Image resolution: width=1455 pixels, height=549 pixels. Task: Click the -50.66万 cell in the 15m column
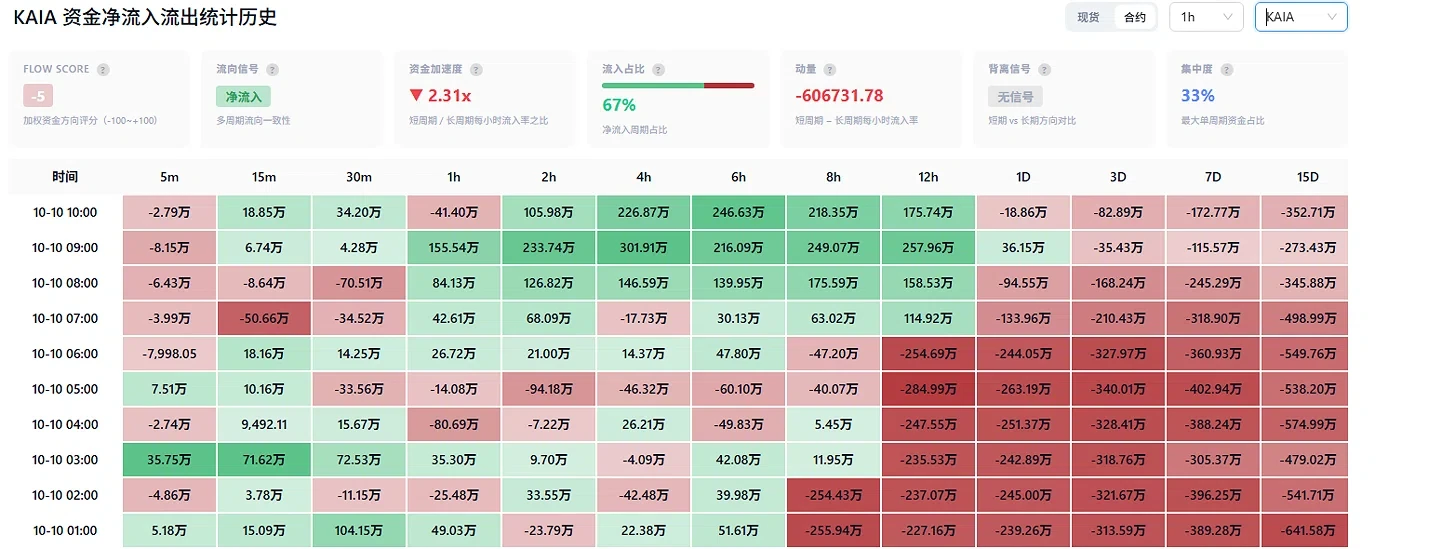pyautogui.click(x=264, y=319)
